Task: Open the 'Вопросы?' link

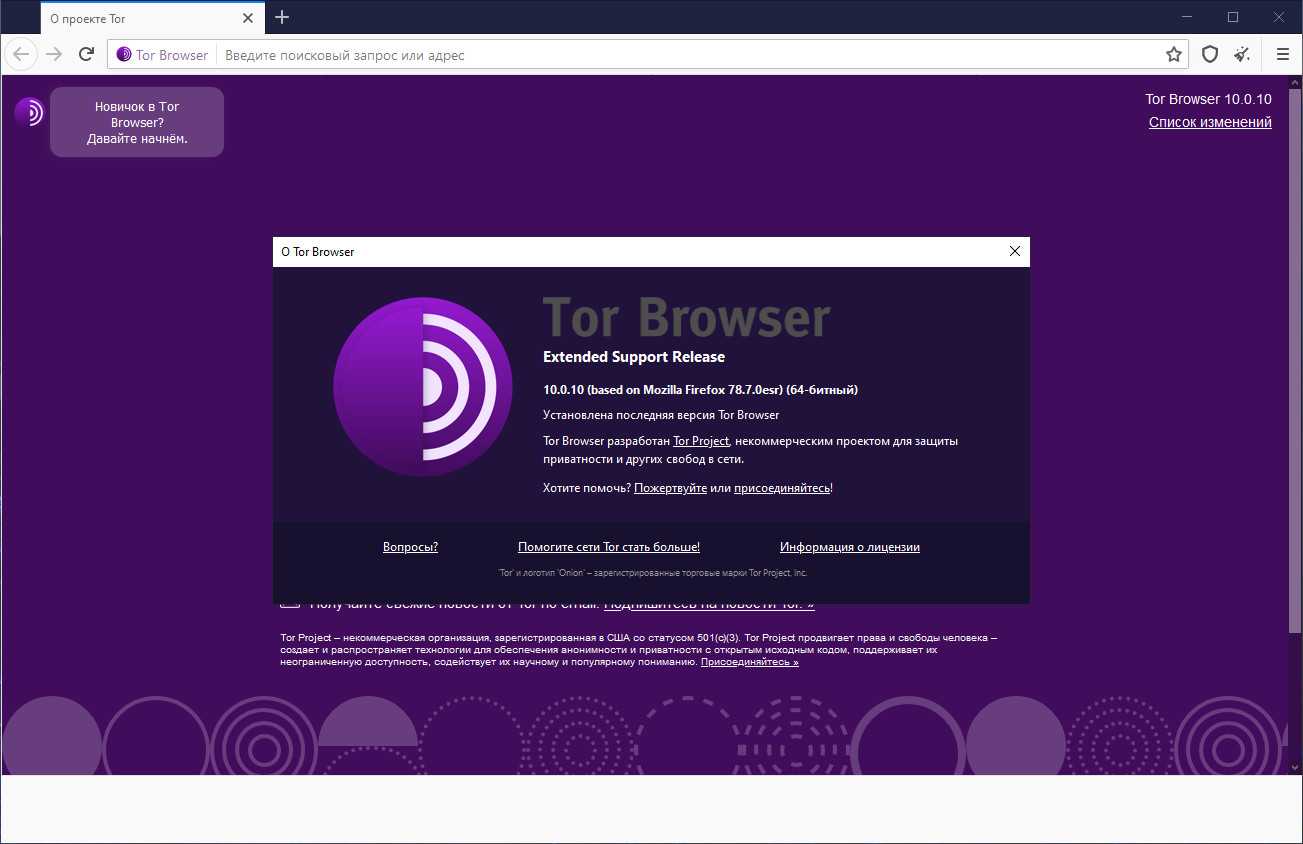Action: (x=410, y=547)
